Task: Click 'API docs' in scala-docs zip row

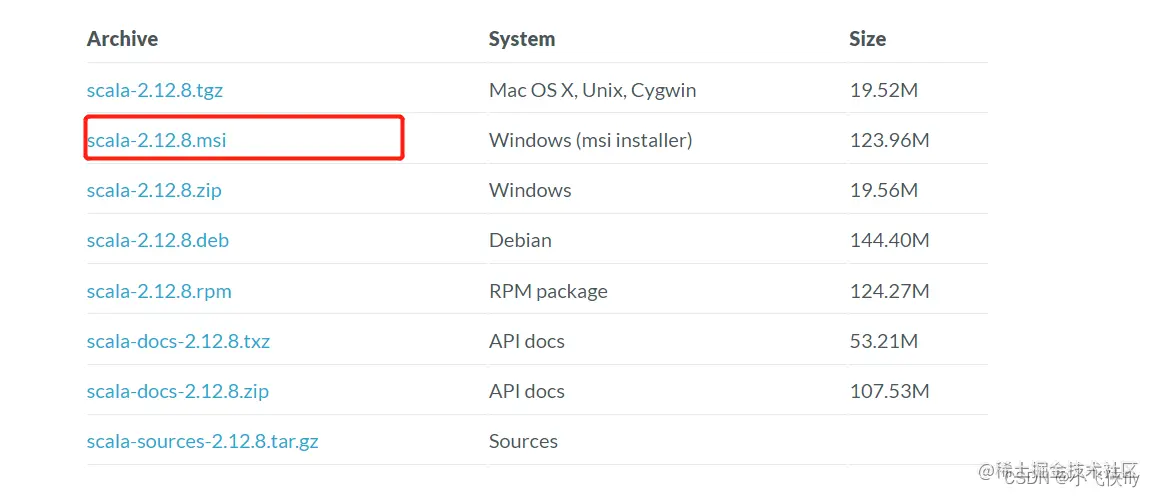Action: [x=527, y=392]
